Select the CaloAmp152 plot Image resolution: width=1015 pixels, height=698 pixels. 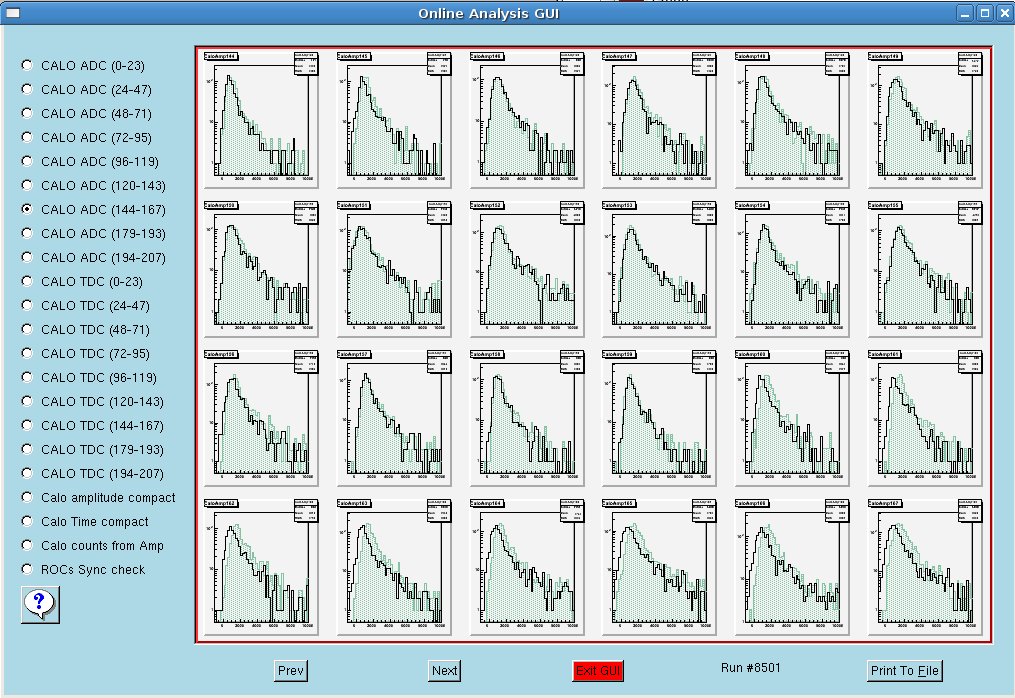pyautogui.click(x=527, y=269)
